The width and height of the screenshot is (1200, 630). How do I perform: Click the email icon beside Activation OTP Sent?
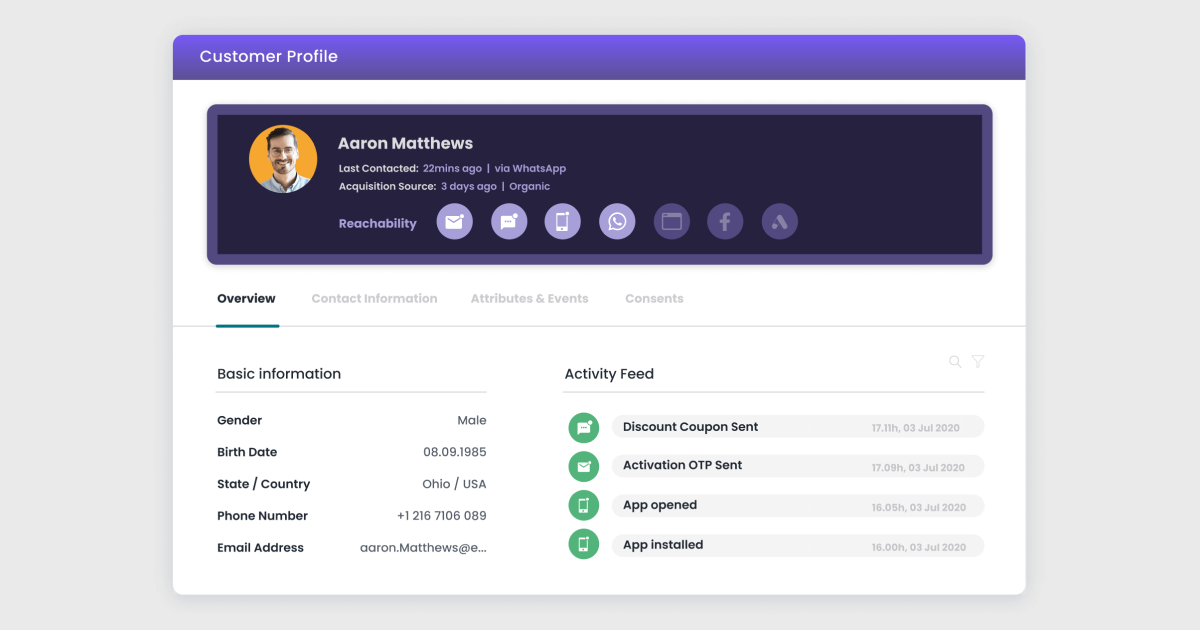[584, 466]
